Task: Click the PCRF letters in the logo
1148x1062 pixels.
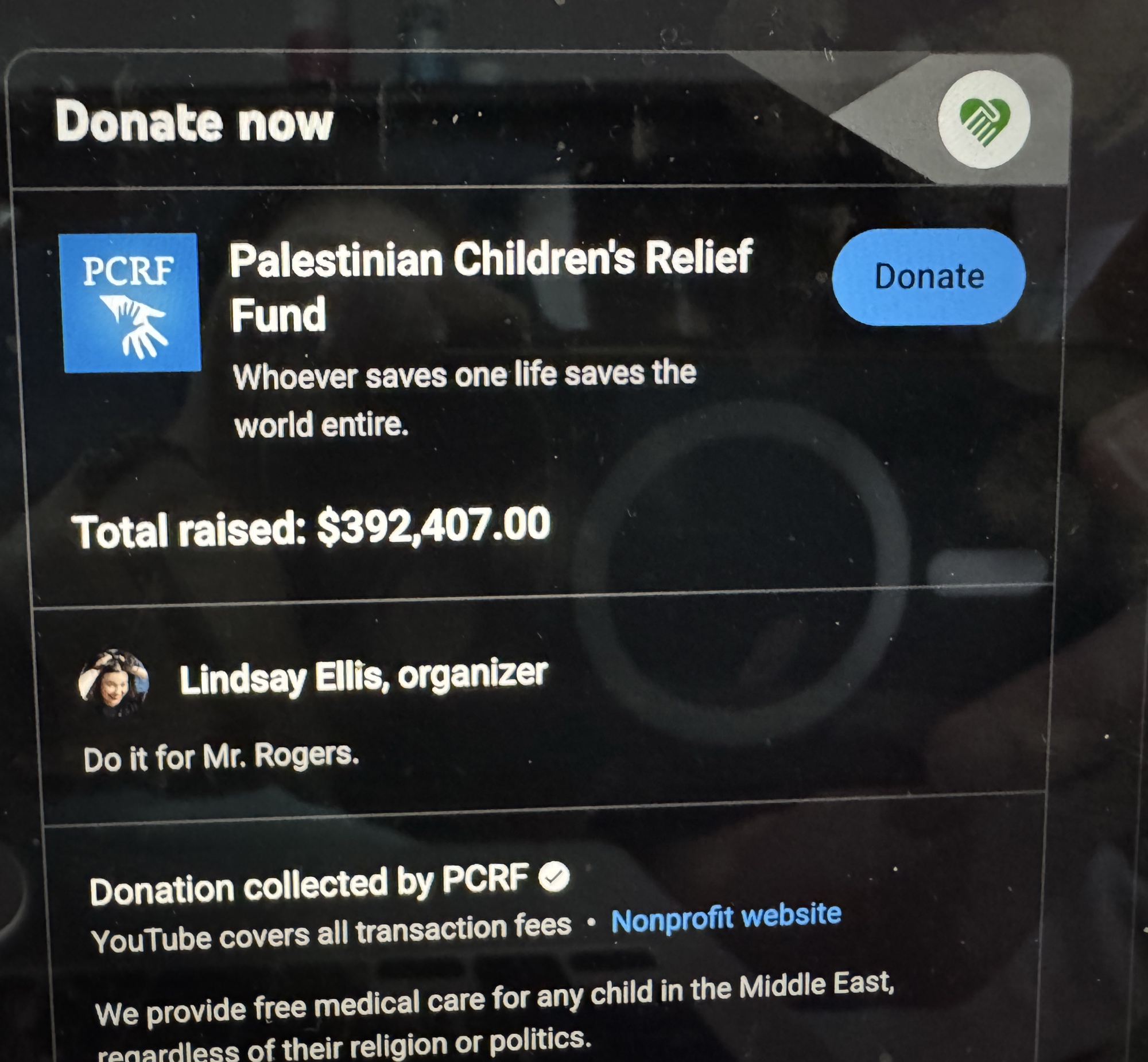Action: pos(127,270)
